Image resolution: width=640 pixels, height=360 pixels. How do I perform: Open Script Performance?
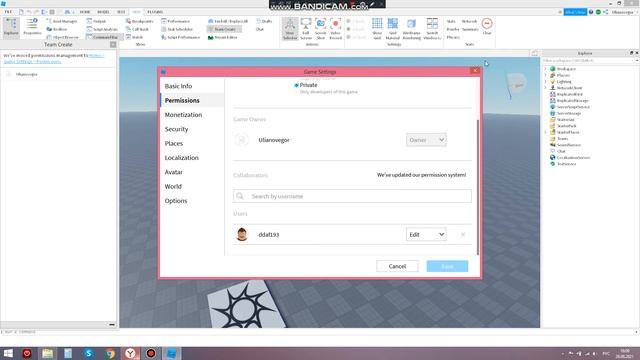pyautogui.click(x=180, y=37)
